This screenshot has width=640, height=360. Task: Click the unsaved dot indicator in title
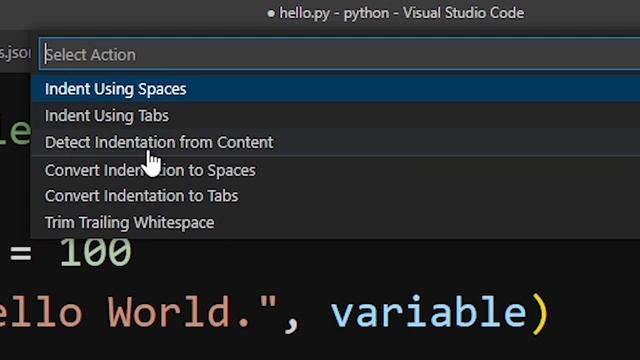point(271,13)
